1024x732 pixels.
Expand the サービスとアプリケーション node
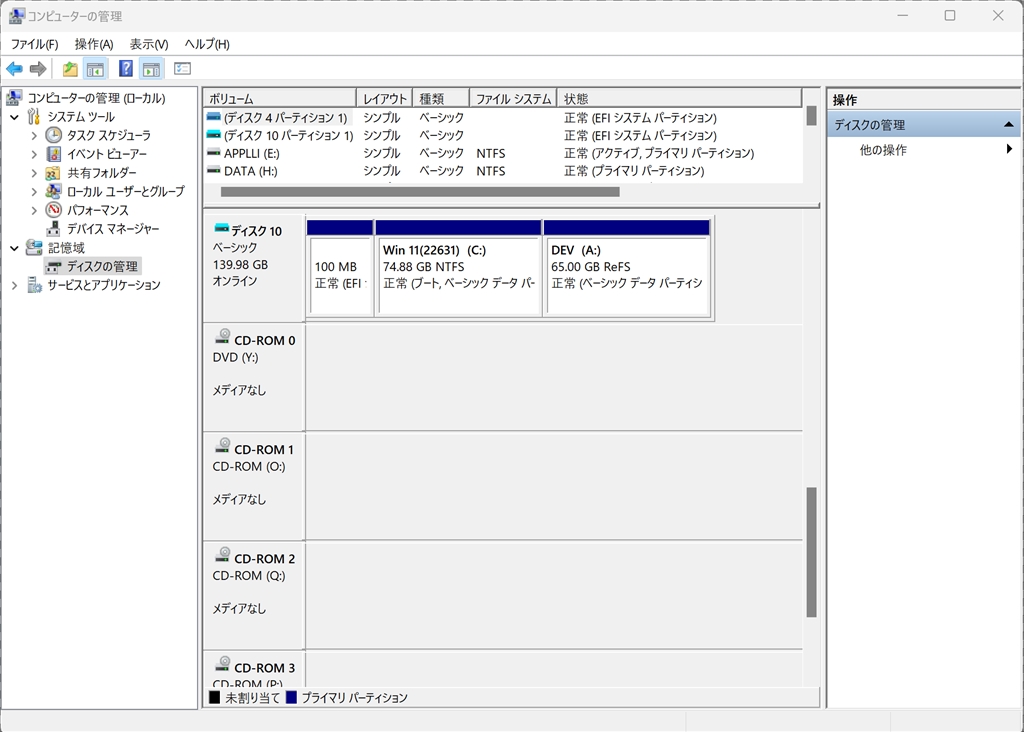pyautogui.click(x=14, y=285)
